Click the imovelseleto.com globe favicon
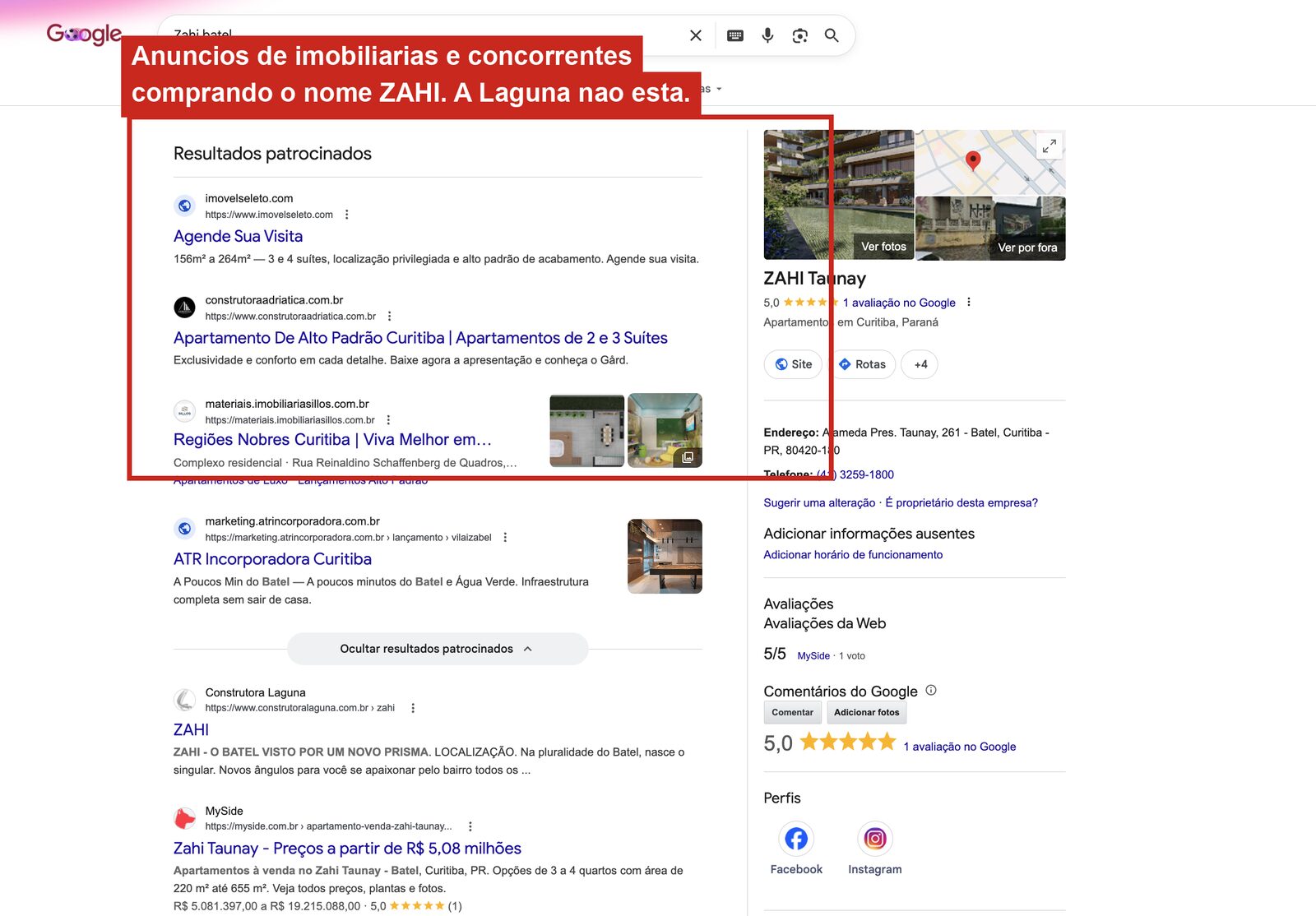 (x=185, y=206)
